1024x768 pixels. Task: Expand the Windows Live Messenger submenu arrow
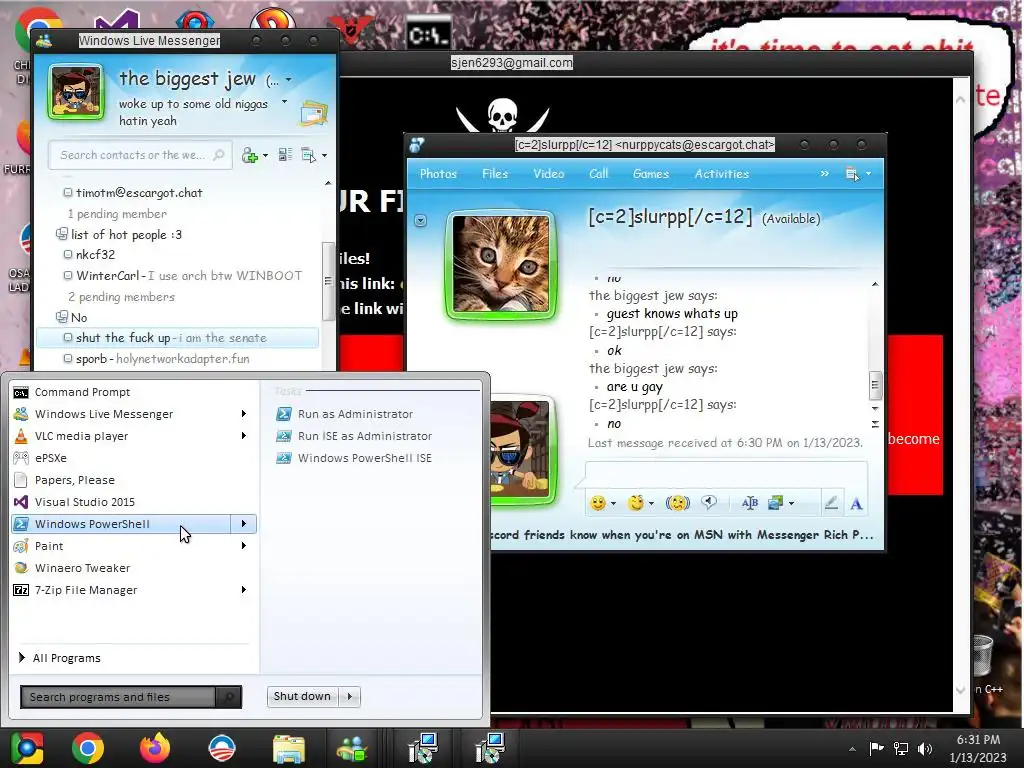[244, 414]
